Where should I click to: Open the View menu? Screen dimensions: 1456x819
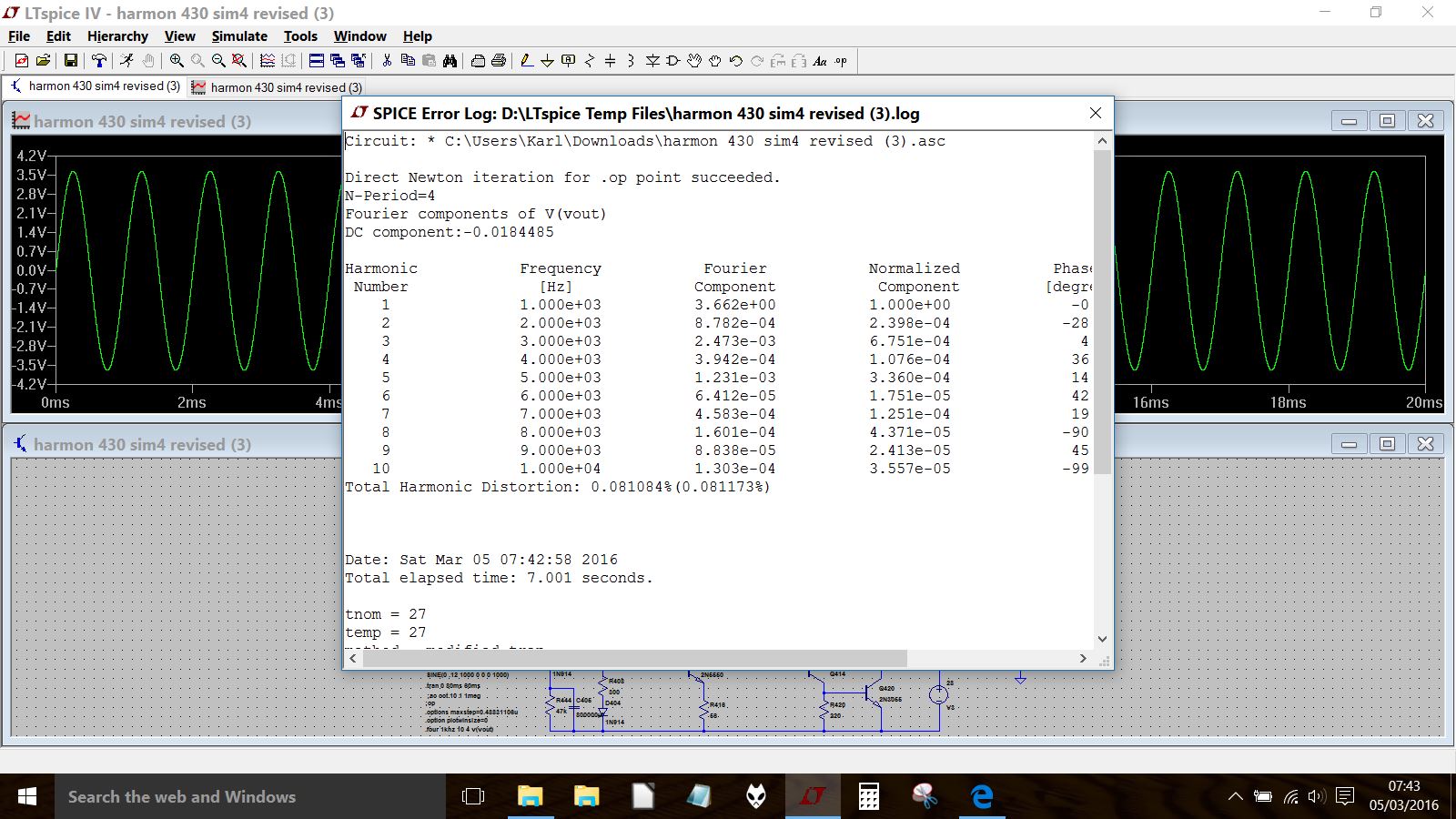[179, 36]
